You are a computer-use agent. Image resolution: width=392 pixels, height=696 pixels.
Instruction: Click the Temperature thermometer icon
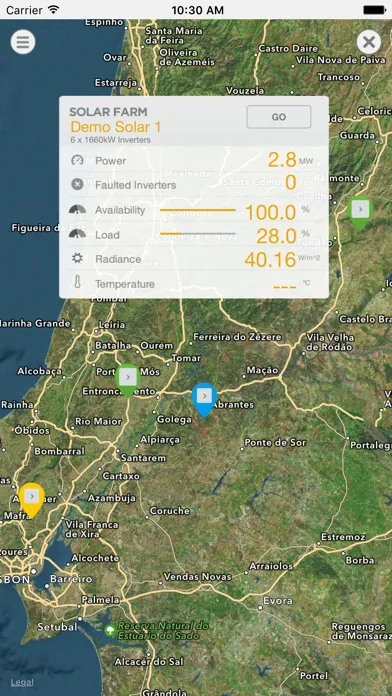click(x=77, y=282)
